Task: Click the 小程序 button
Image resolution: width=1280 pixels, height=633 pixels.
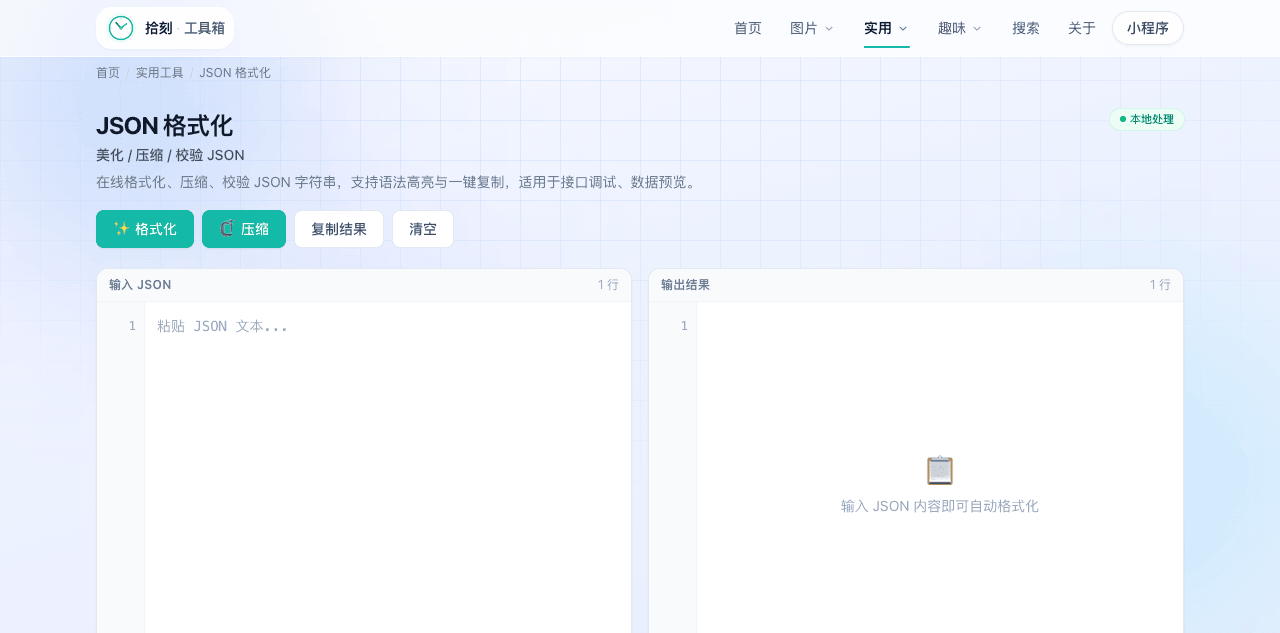Action: (x=1148, y=28)
